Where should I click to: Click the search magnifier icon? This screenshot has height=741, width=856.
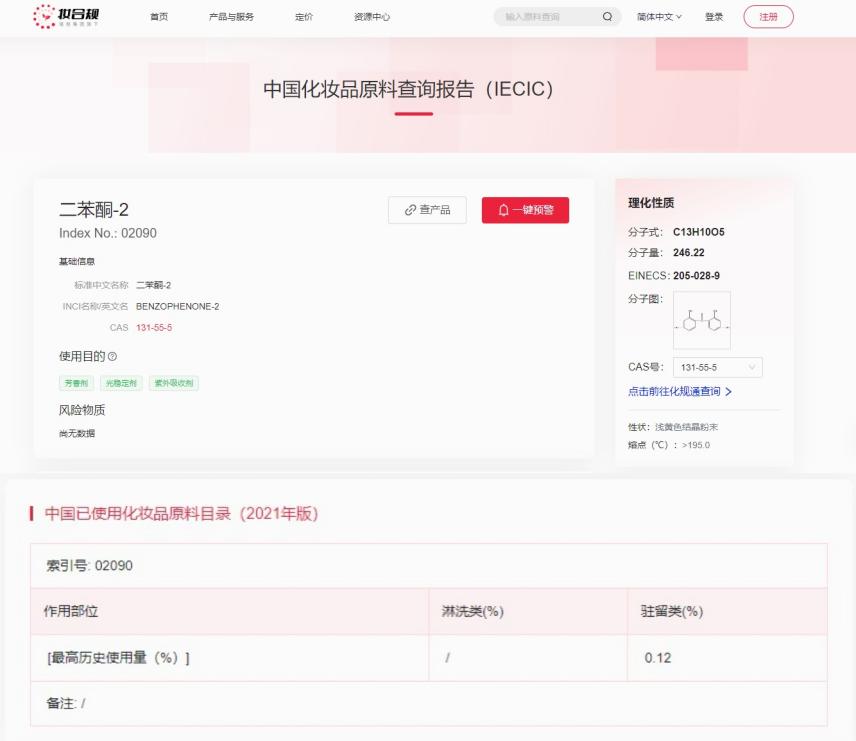[x=607, y=17]
